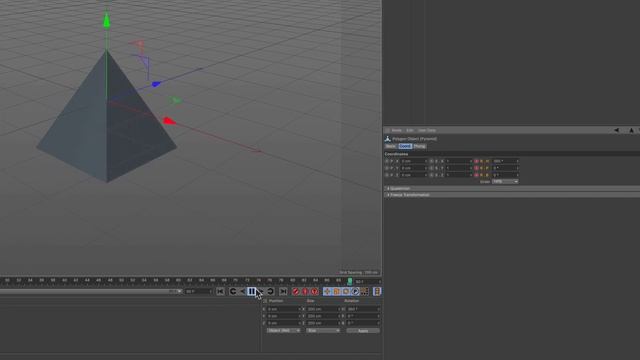Image resolution: width=640 pixels, height=360 pixels.
Task: Click the red axis-plane handle near apex
Action: click(x=138, y=44)
